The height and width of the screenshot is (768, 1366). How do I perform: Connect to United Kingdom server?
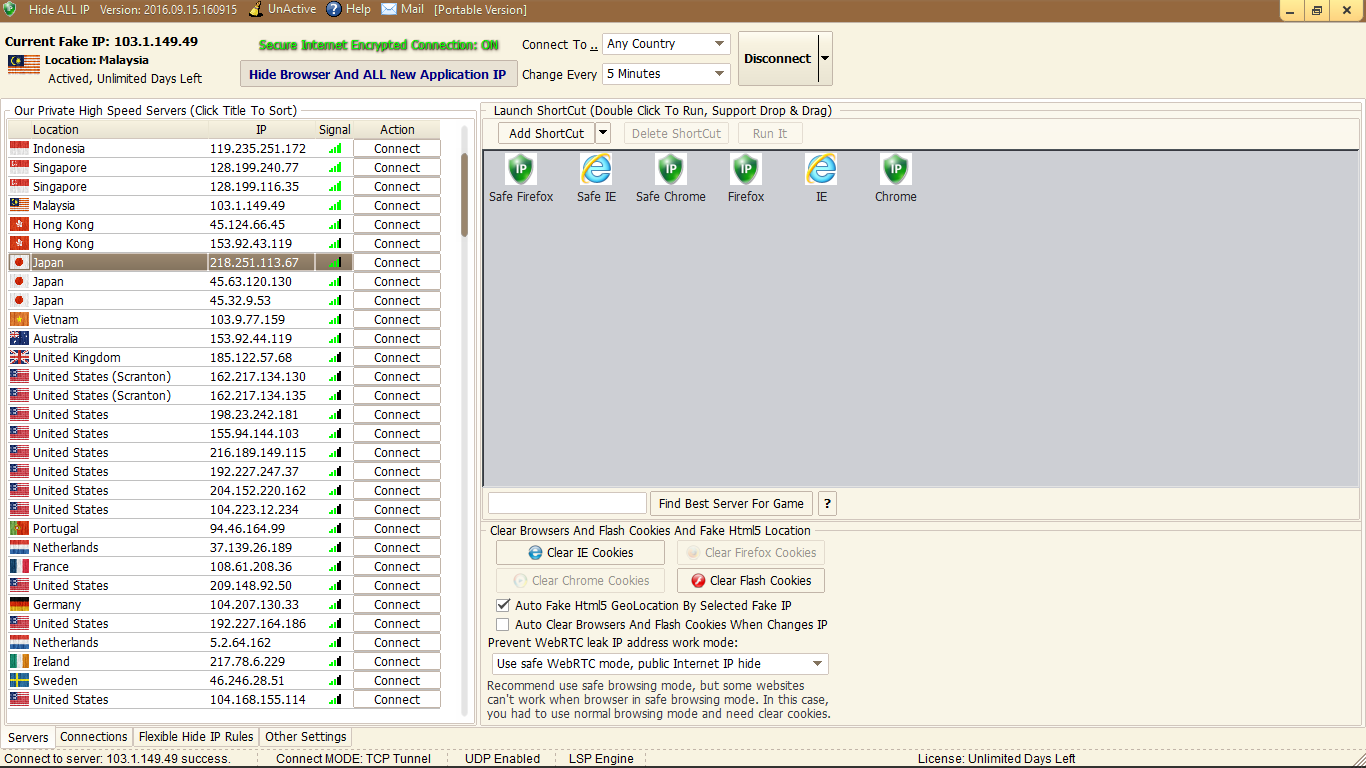pyautogui.click(x=397, y=357)
